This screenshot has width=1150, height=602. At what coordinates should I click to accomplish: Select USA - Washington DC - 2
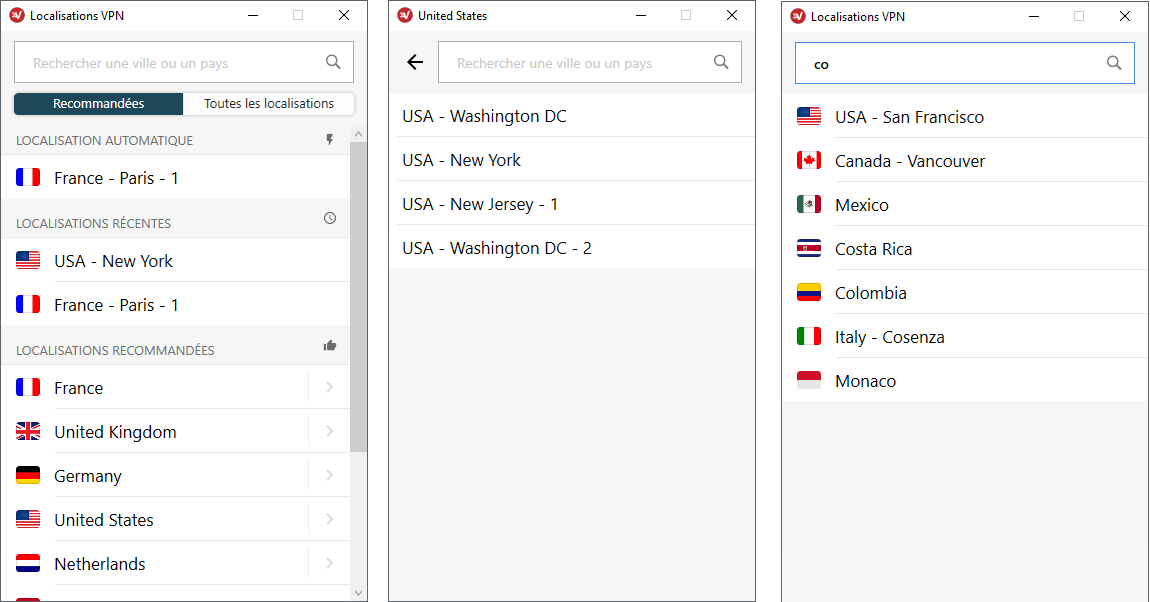coord(572,248)
